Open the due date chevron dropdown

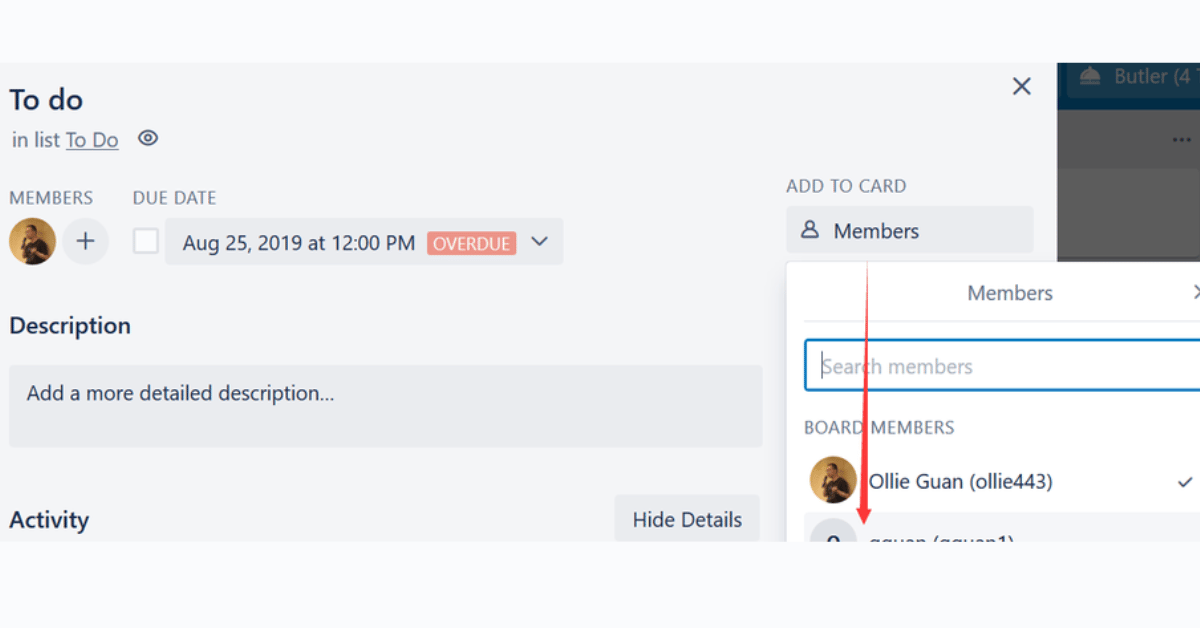(x=539, y=241)
